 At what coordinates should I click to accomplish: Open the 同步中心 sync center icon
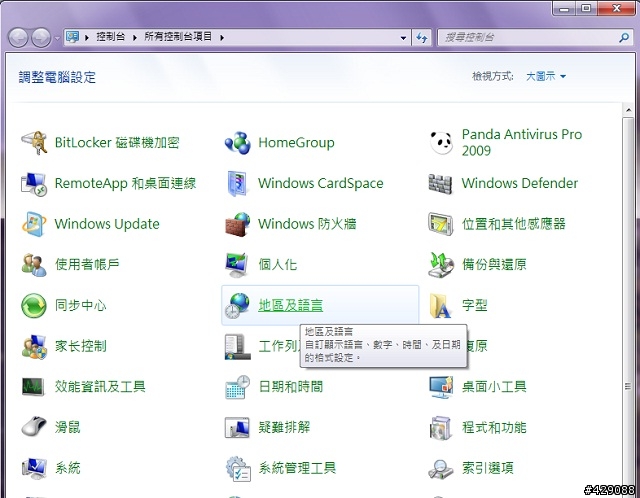click(34, 305)
